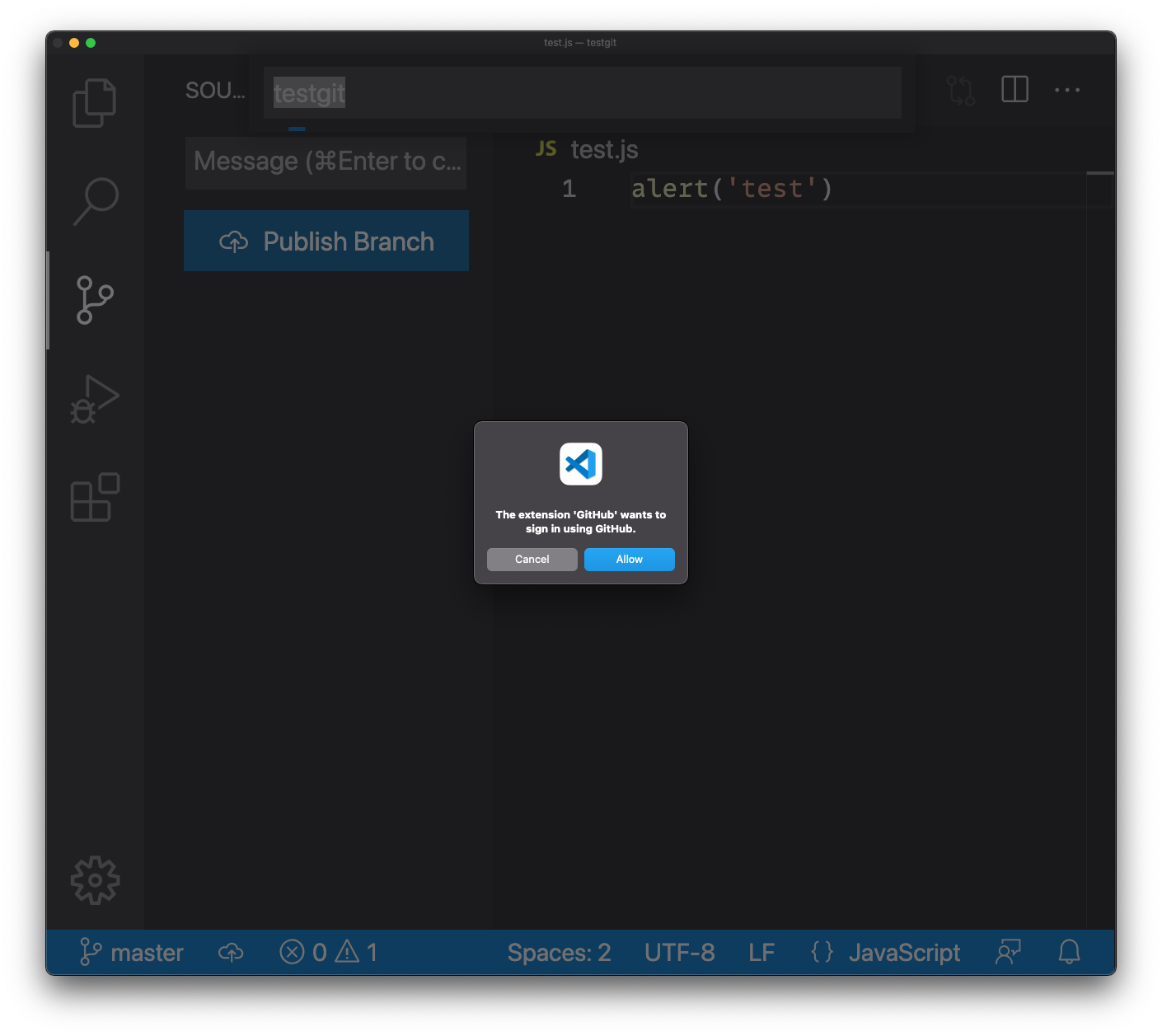Image resolution: width=1162 pixels, height=1036 pixels.
Task: Open the Run and Debug view
Action: click(x=94, y=399)
